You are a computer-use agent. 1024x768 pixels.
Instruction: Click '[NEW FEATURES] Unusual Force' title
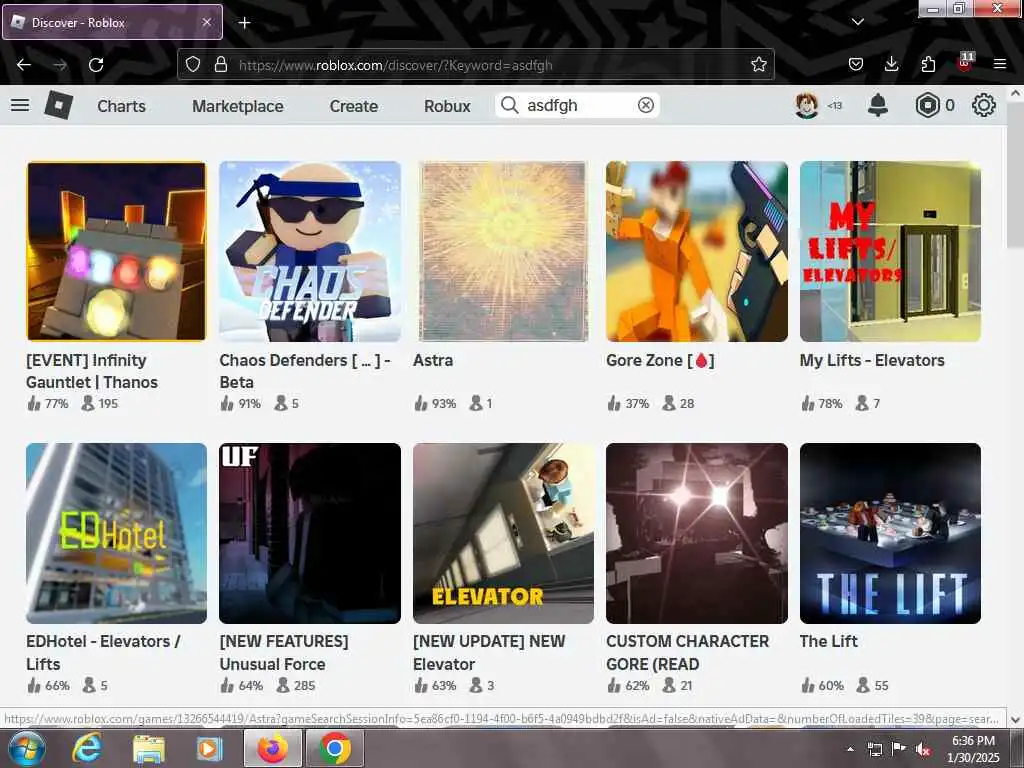[x=284, y=652]
